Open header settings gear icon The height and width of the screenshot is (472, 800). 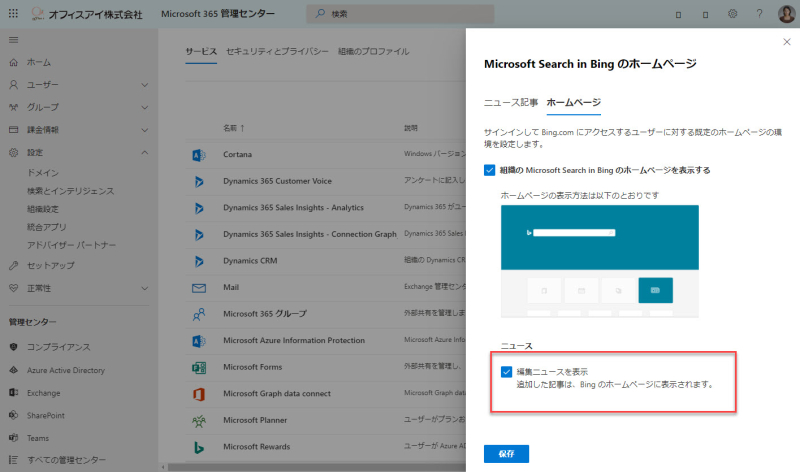coord(733,14)
